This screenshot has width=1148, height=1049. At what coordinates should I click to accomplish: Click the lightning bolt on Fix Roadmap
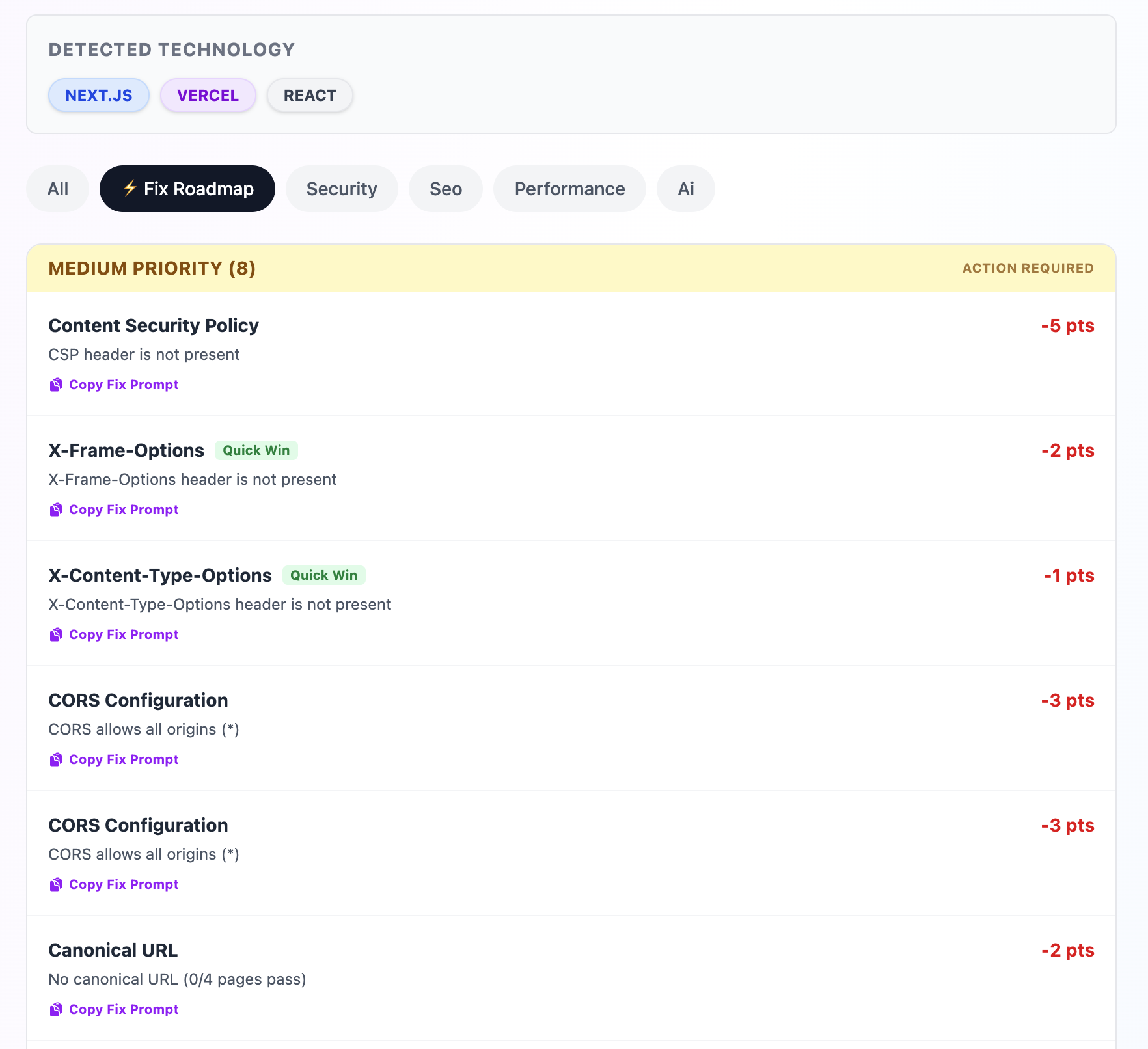(130, 189)
